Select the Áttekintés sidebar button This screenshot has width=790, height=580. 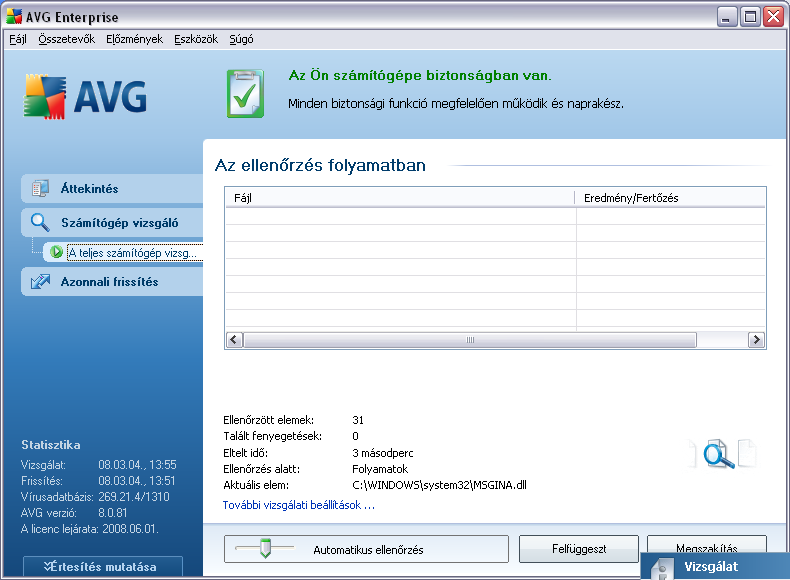(112, 188)
